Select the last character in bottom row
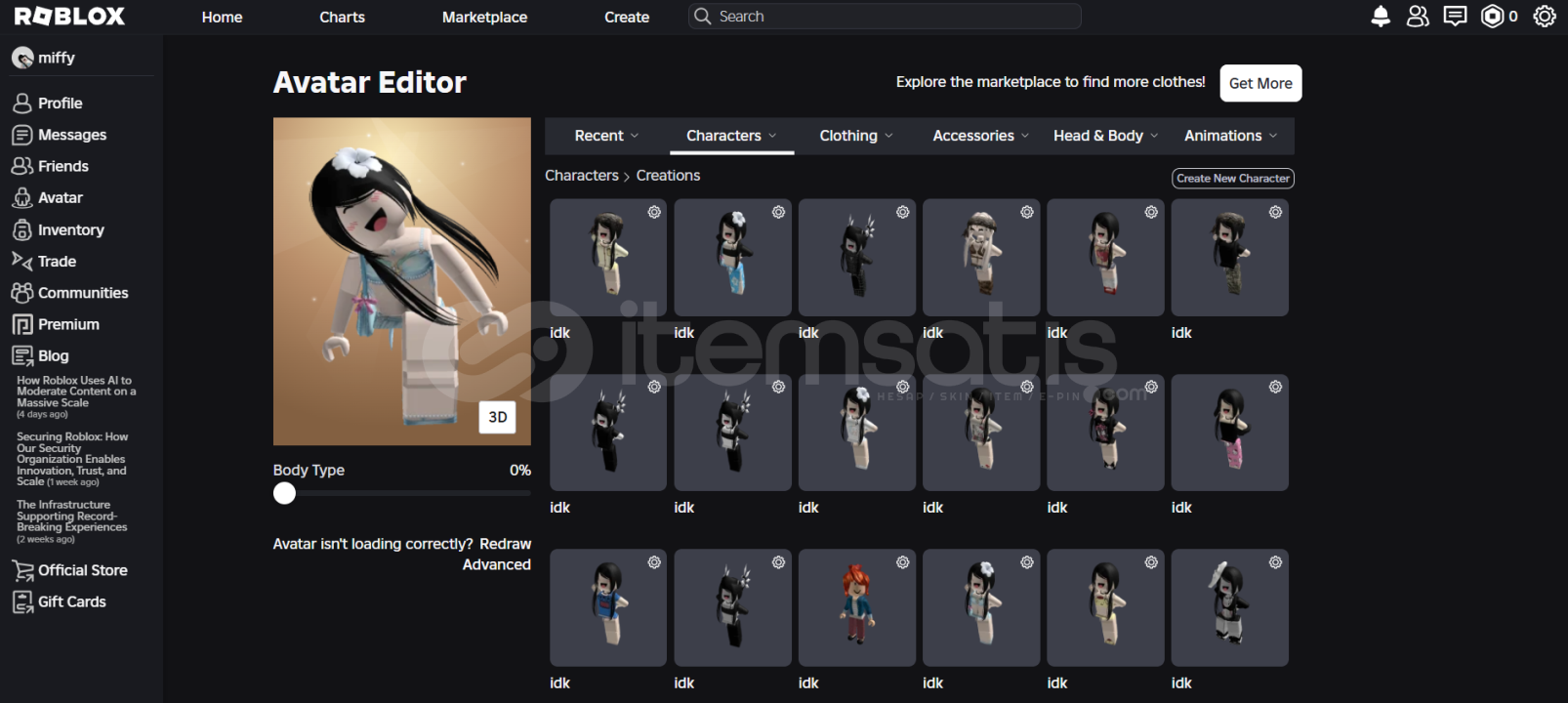Viewport: 1568px width, 703px height. tap(1230, 607)
